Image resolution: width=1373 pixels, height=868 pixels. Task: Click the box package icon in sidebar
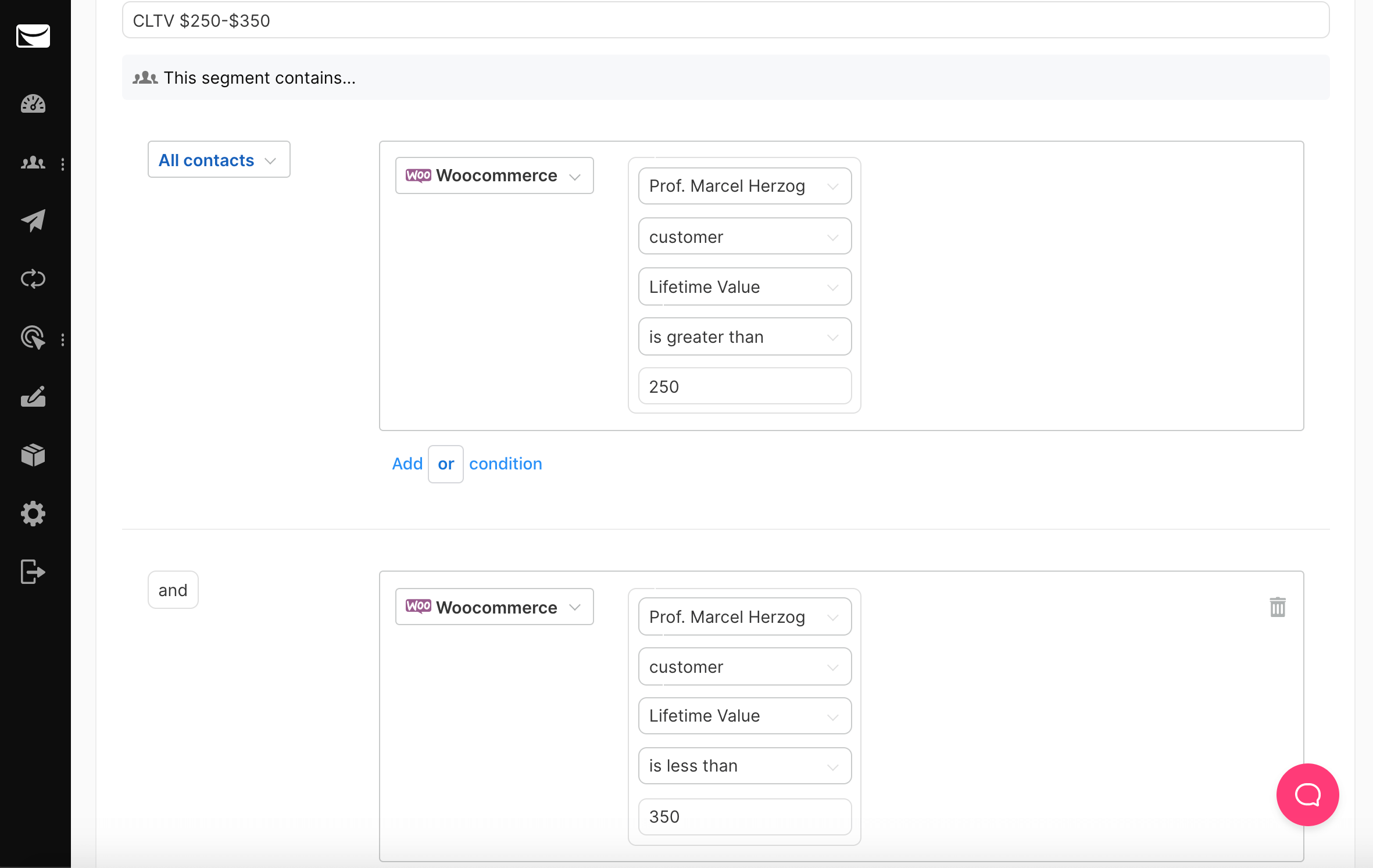(33, 455)
